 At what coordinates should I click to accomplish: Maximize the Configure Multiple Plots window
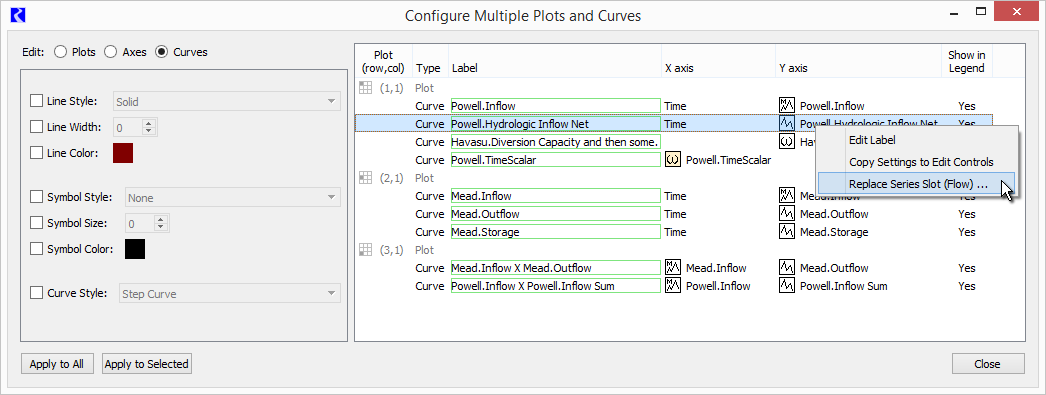tap(981, 11)
